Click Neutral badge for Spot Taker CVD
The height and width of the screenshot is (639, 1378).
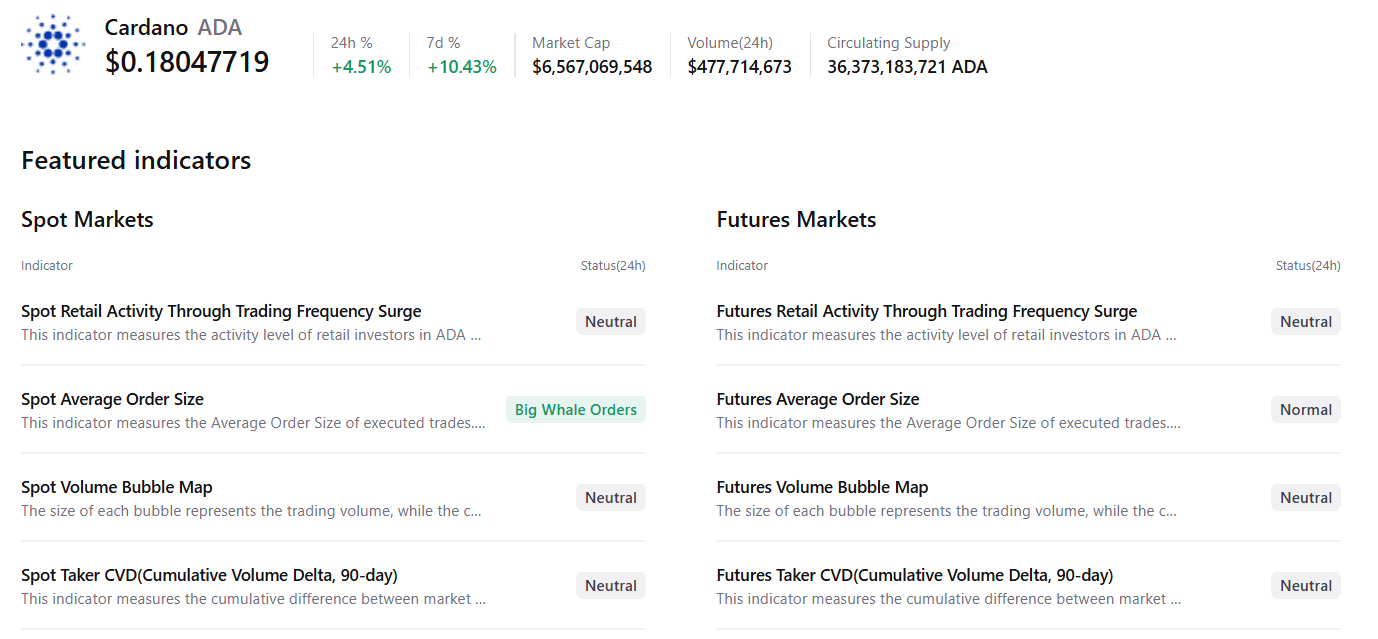611,586
